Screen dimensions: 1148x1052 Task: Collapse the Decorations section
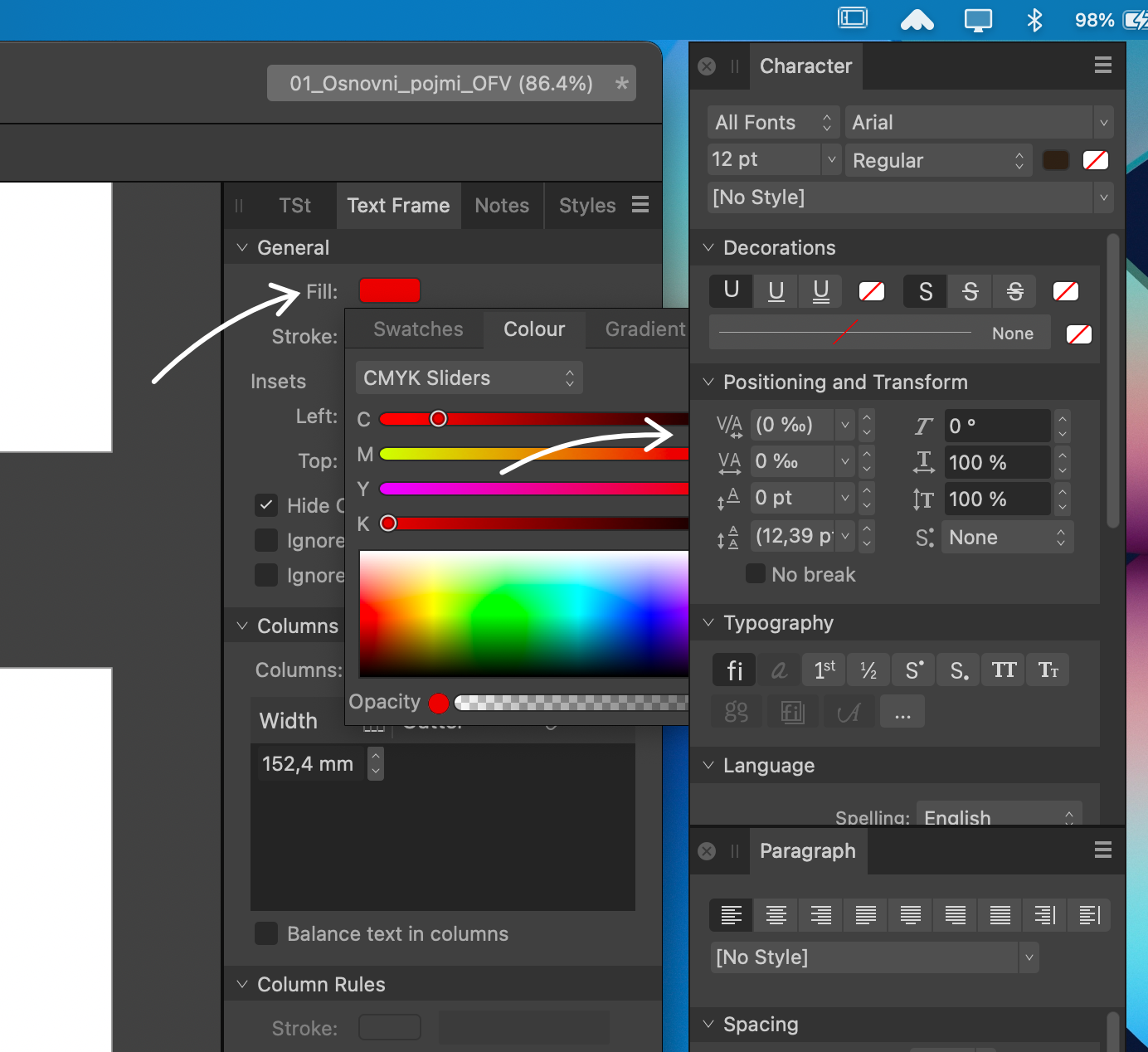[708, 248]
